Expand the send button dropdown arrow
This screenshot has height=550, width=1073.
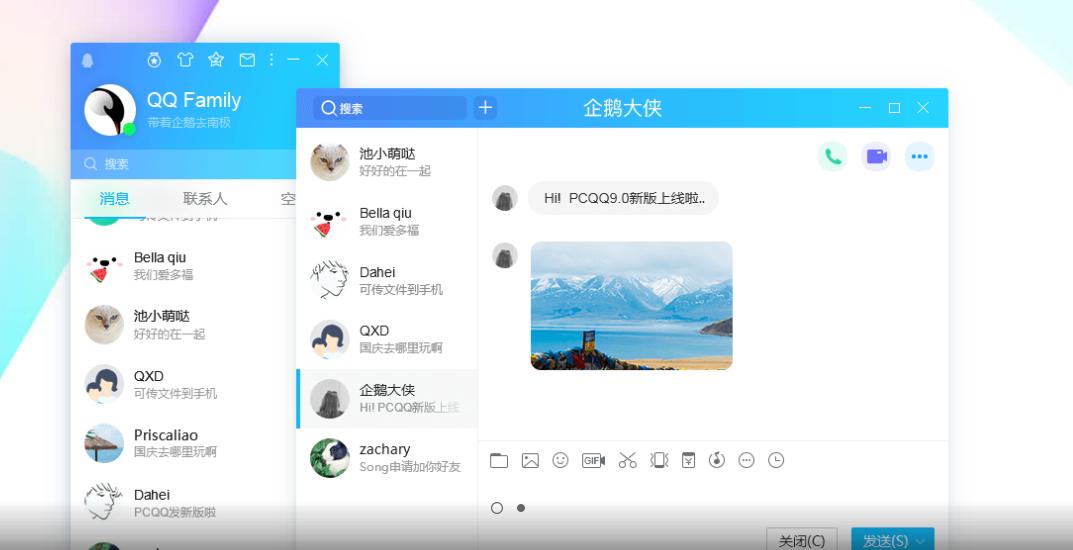tap(922, 540)
